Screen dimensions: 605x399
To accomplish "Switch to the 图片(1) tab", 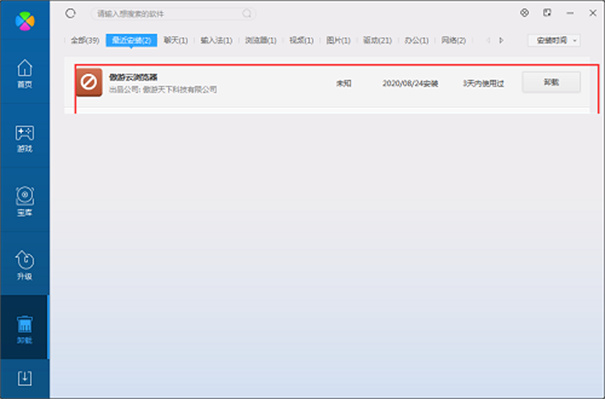I will pyautogui.click(x=338, y=40).
